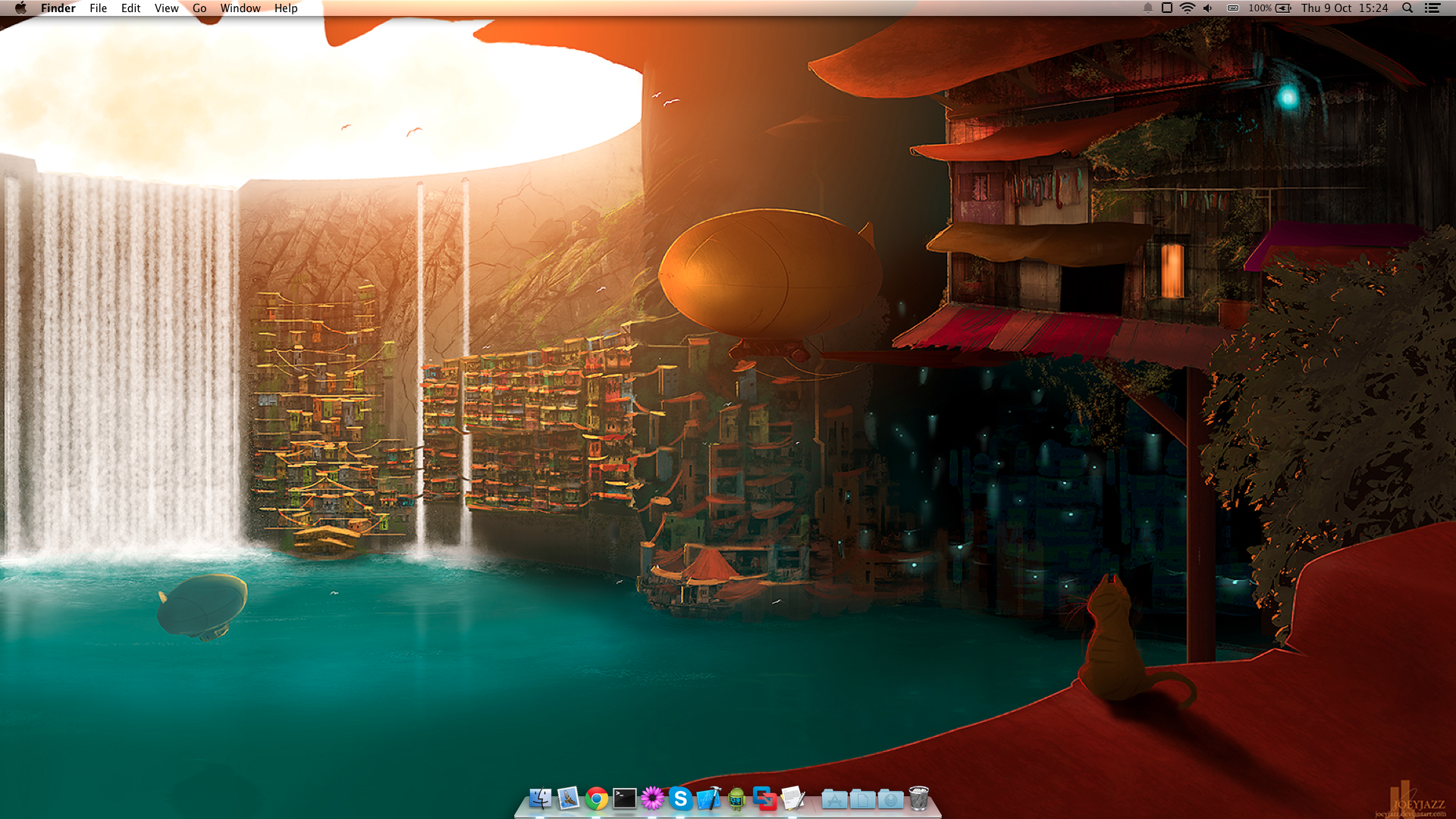Image resolution: width=1456 pixels, height=819 pixels.
Task: Launch Terminal from the dock
Action: 625,799
